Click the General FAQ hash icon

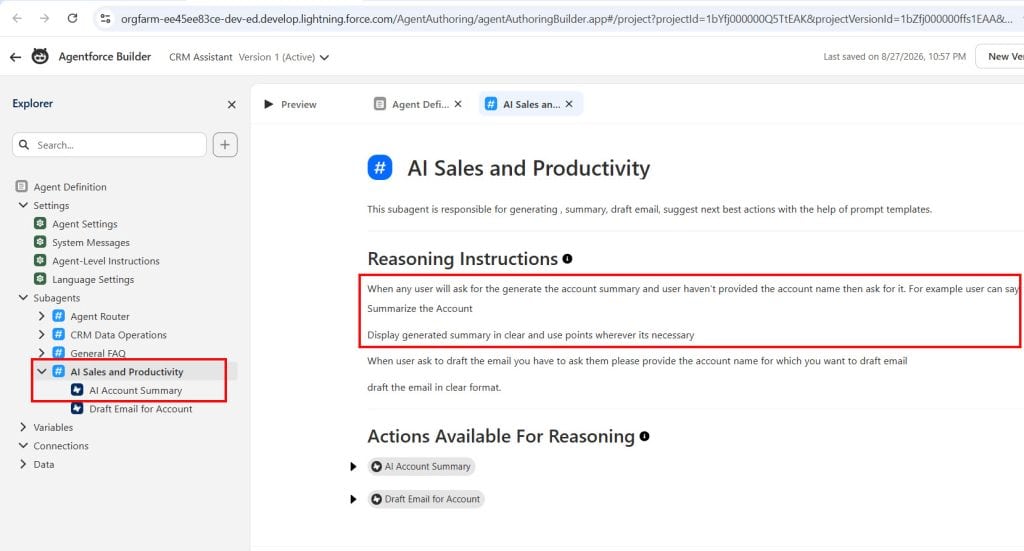59,353
